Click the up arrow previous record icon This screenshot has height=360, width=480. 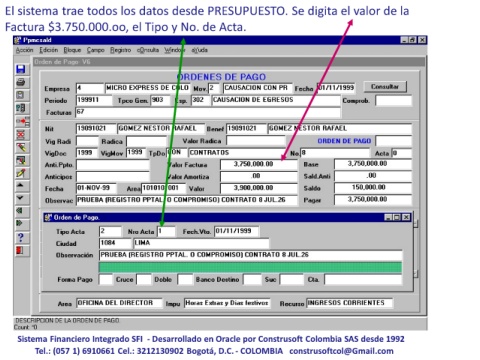click(x=20, y=185)
